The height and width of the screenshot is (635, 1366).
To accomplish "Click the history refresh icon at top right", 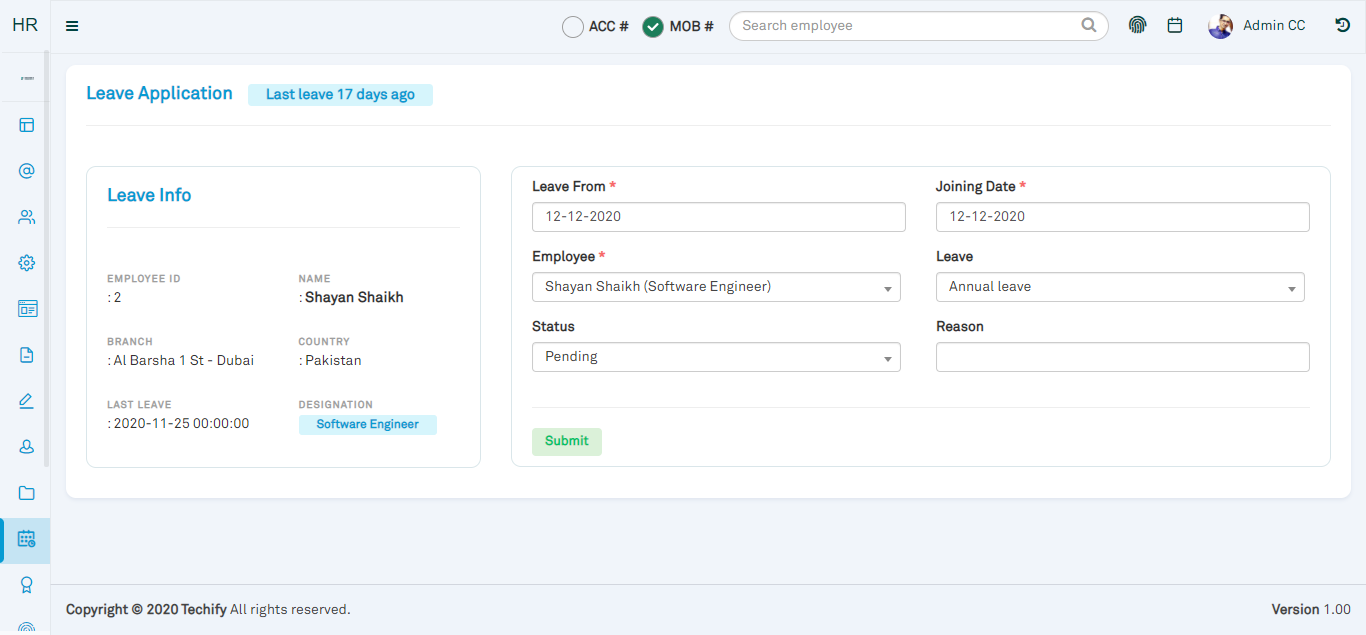I will (1343, 26).
